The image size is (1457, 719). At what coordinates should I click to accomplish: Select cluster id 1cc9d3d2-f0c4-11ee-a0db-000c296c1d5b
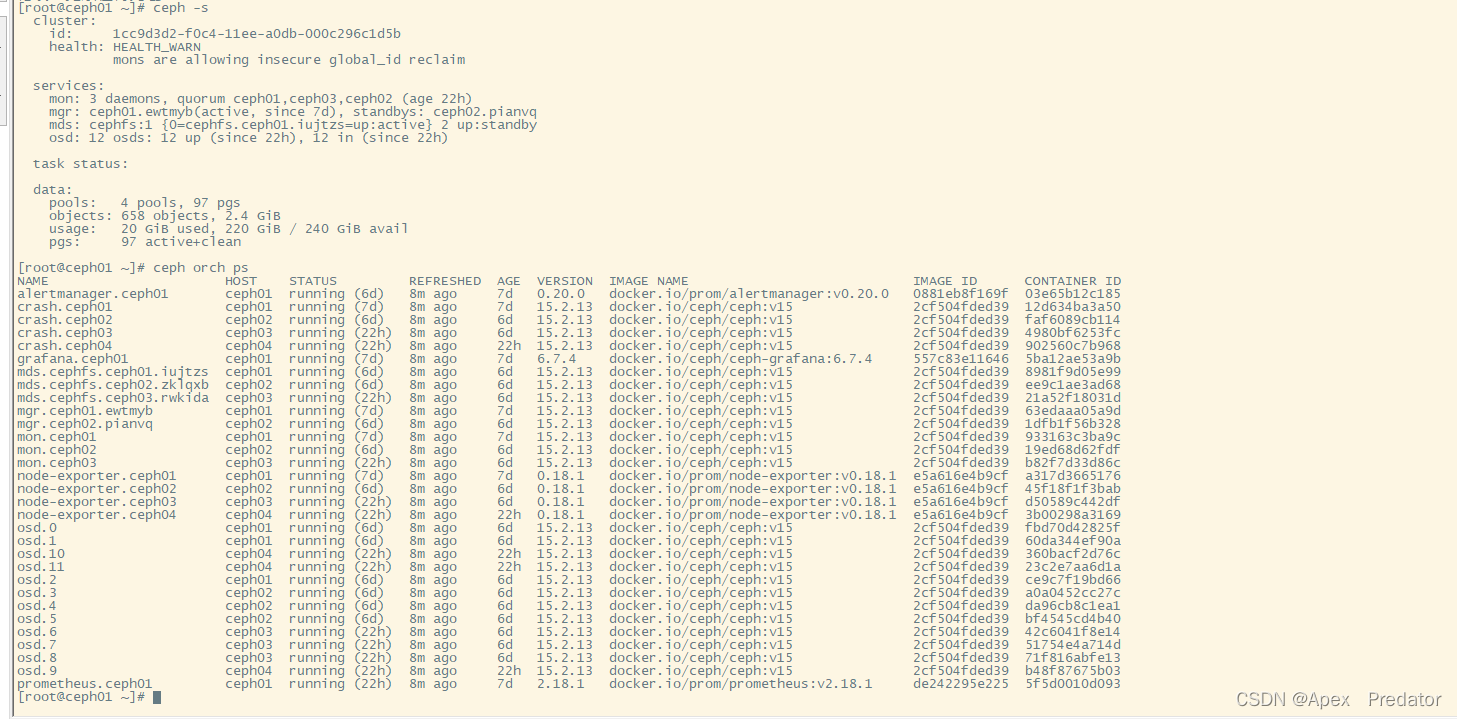pyautogui.click(x=257, y=33)
